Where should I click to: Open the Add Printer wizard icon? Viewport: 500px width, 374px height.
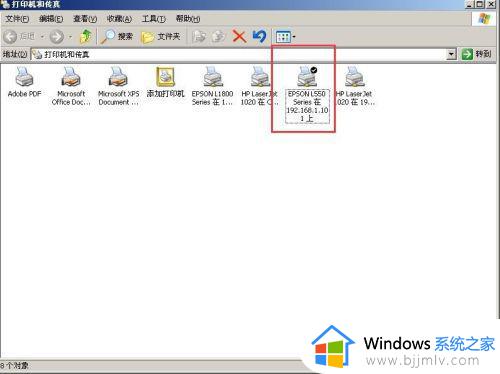coord(165,82)
